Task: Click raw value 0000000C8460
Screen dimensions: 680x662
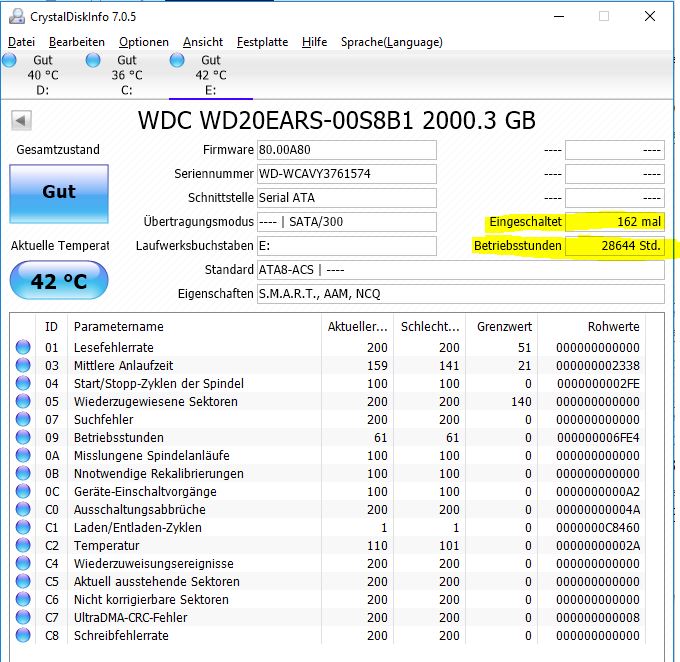Action: click(598, 528)
